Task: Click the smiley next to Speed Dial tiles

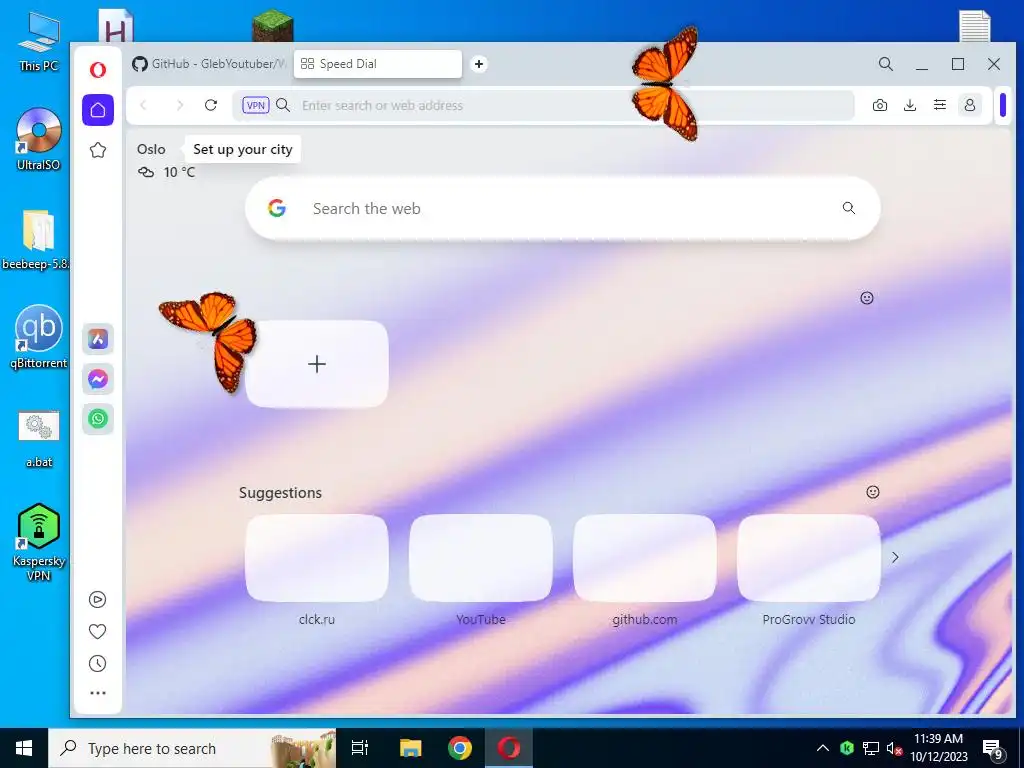Action: click(867, 298)
